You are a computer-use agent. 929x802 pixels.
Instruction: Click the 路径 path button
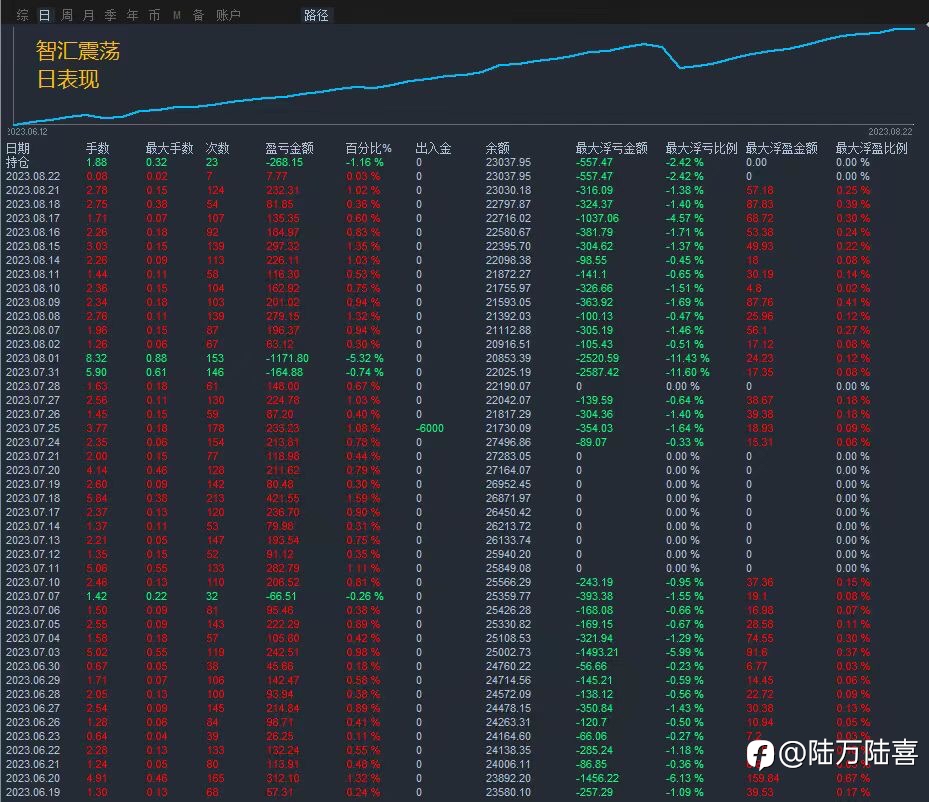[316, 15]
